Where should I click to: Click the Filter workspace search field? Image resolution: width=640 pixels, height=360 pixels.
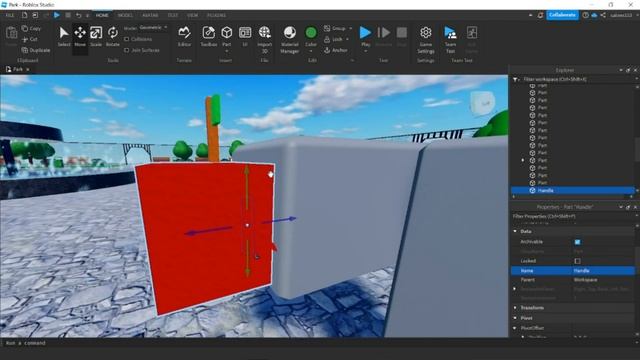click(576, 79)
